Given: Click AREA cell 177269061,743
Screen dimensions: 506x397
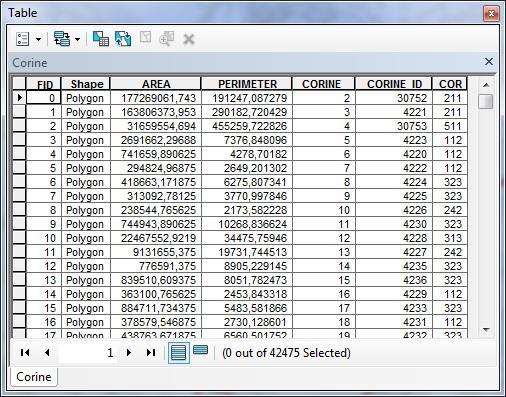Looking at the screenshot, I should click(x=156, y=98).
